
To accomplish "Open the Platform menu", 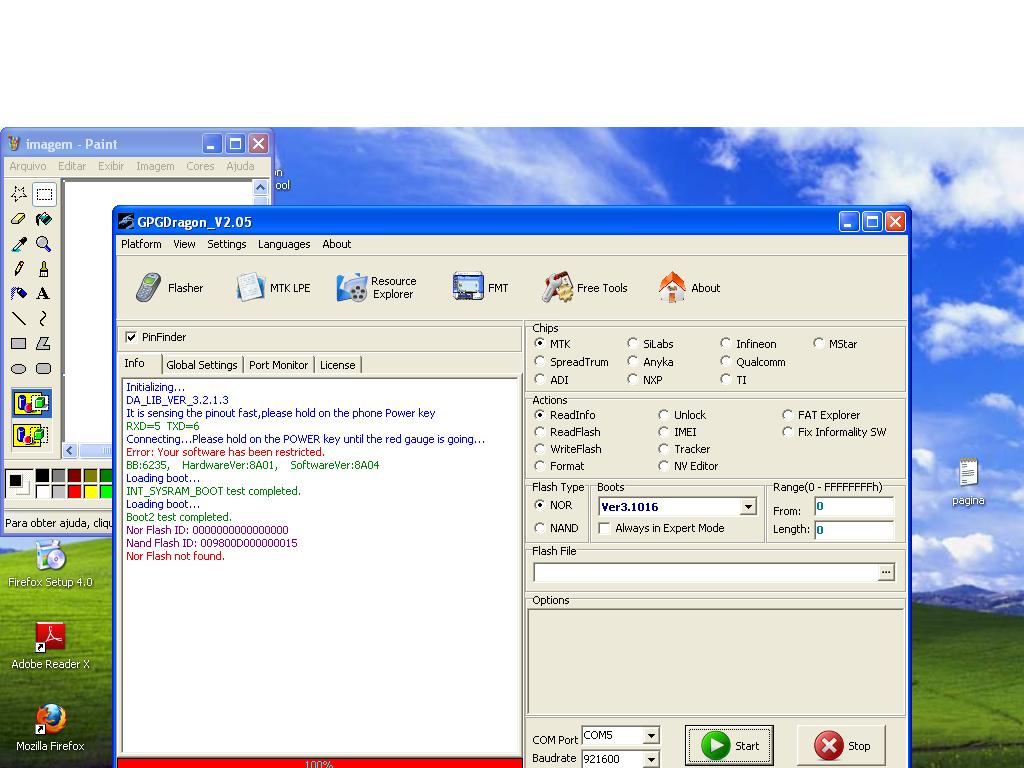I will pos(141,244).
